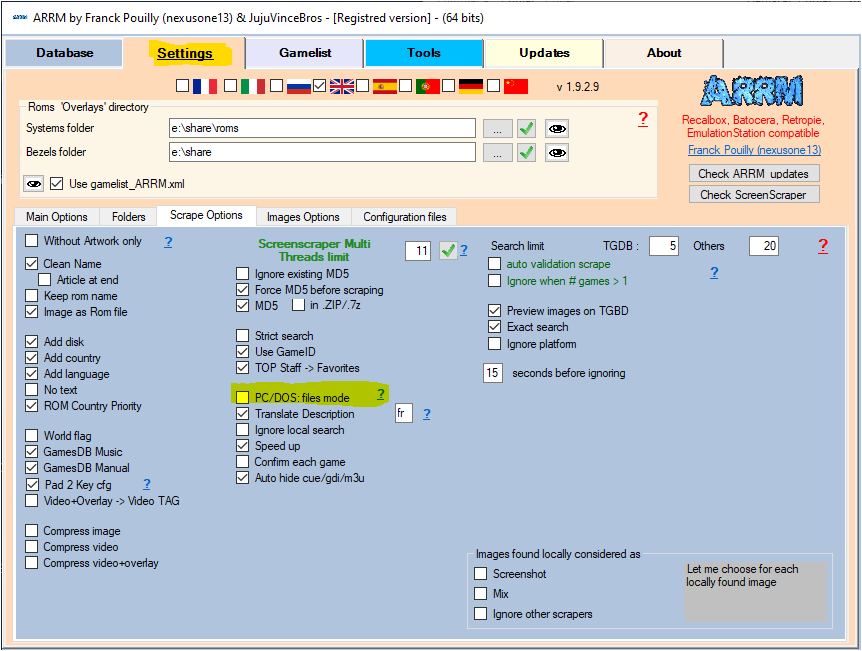Image resolution: width=862 pixels, height=651 pixels.
Task: Click the Translate Description language field
Action: point(403,414)
